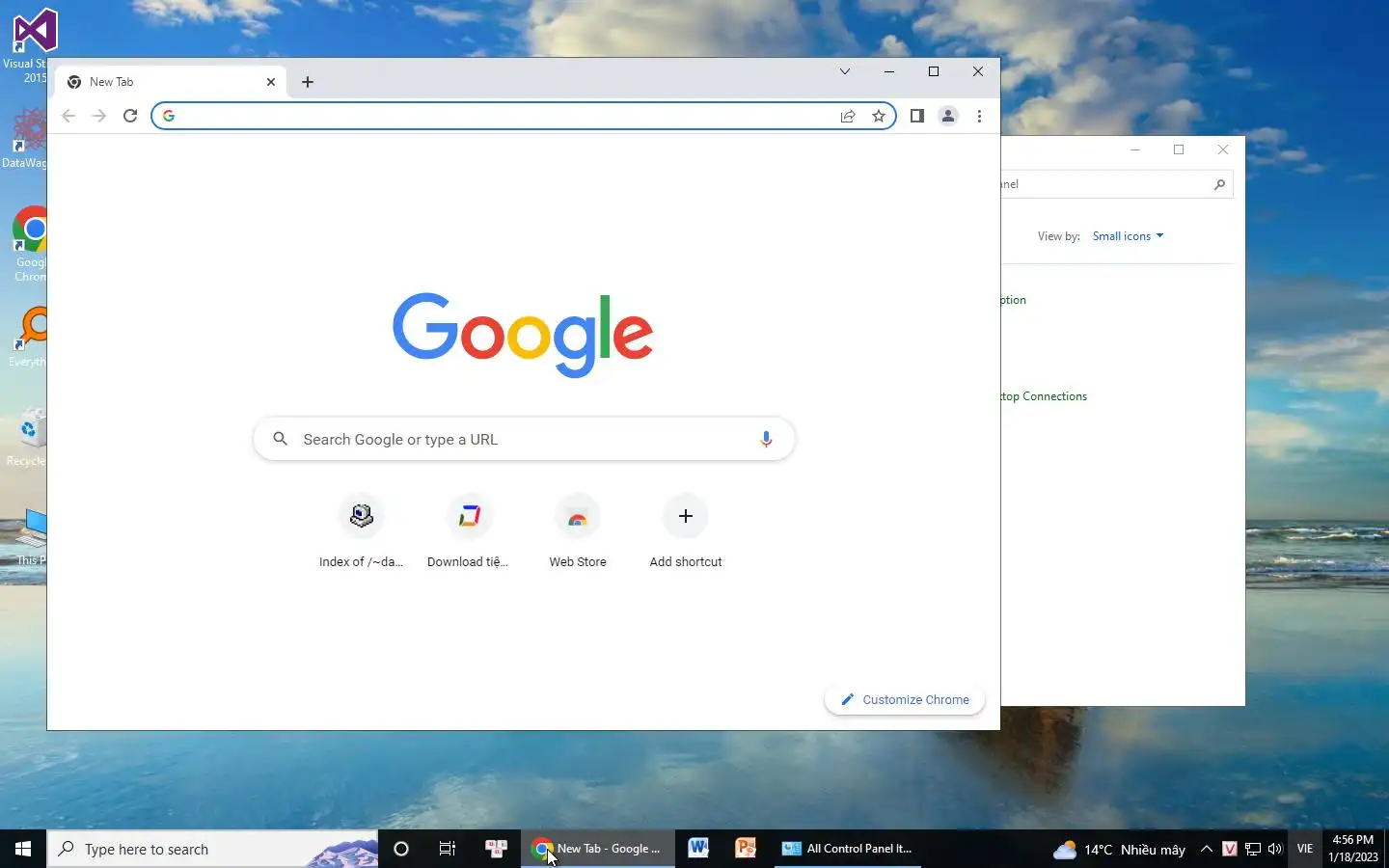Open Google Chrome desktop shortcut
The width and height of the screenshot is (1389, 868).
tap(29, 244)
